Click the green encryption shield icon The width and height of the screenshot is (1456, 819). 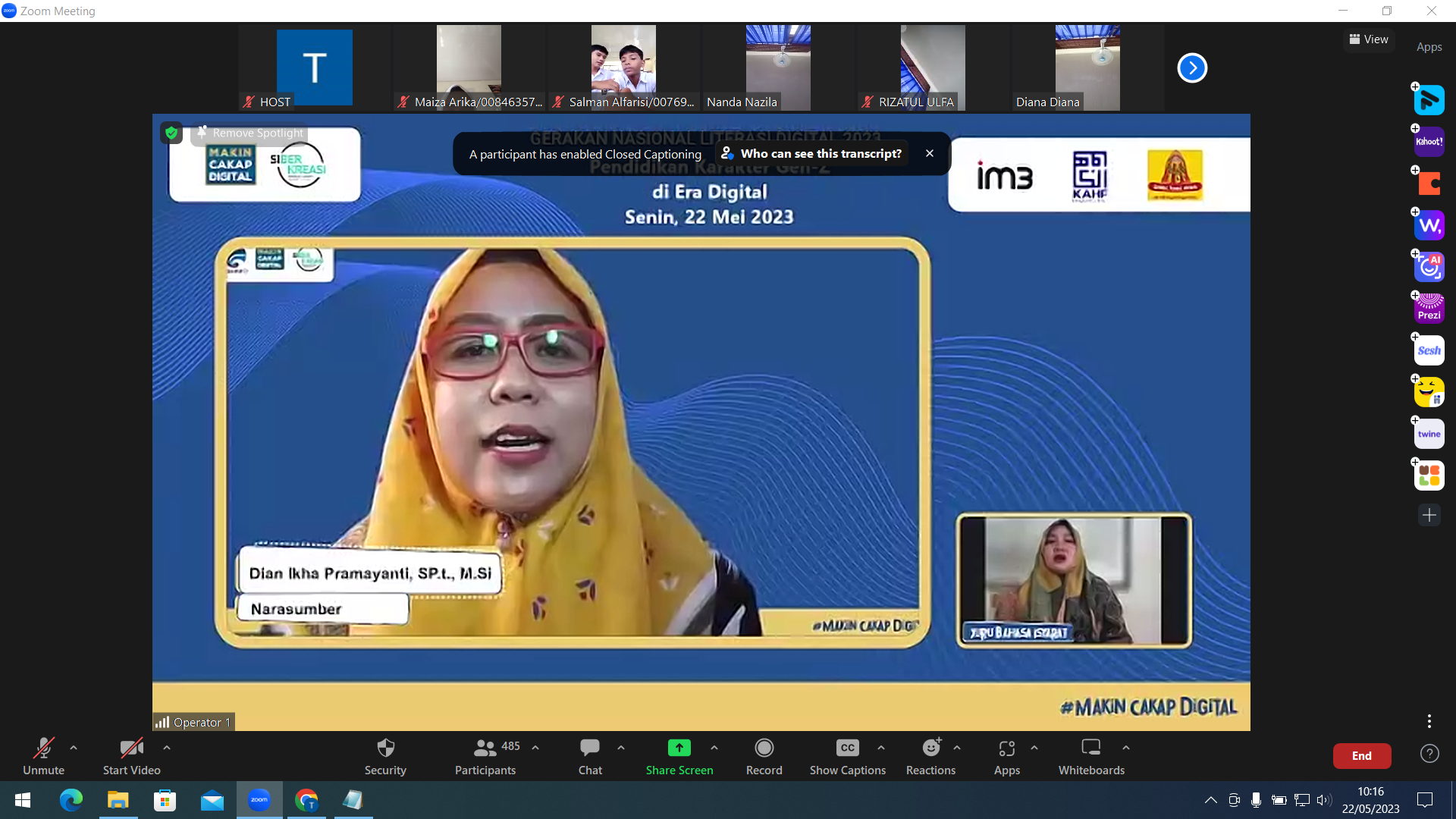coord(171,133)
